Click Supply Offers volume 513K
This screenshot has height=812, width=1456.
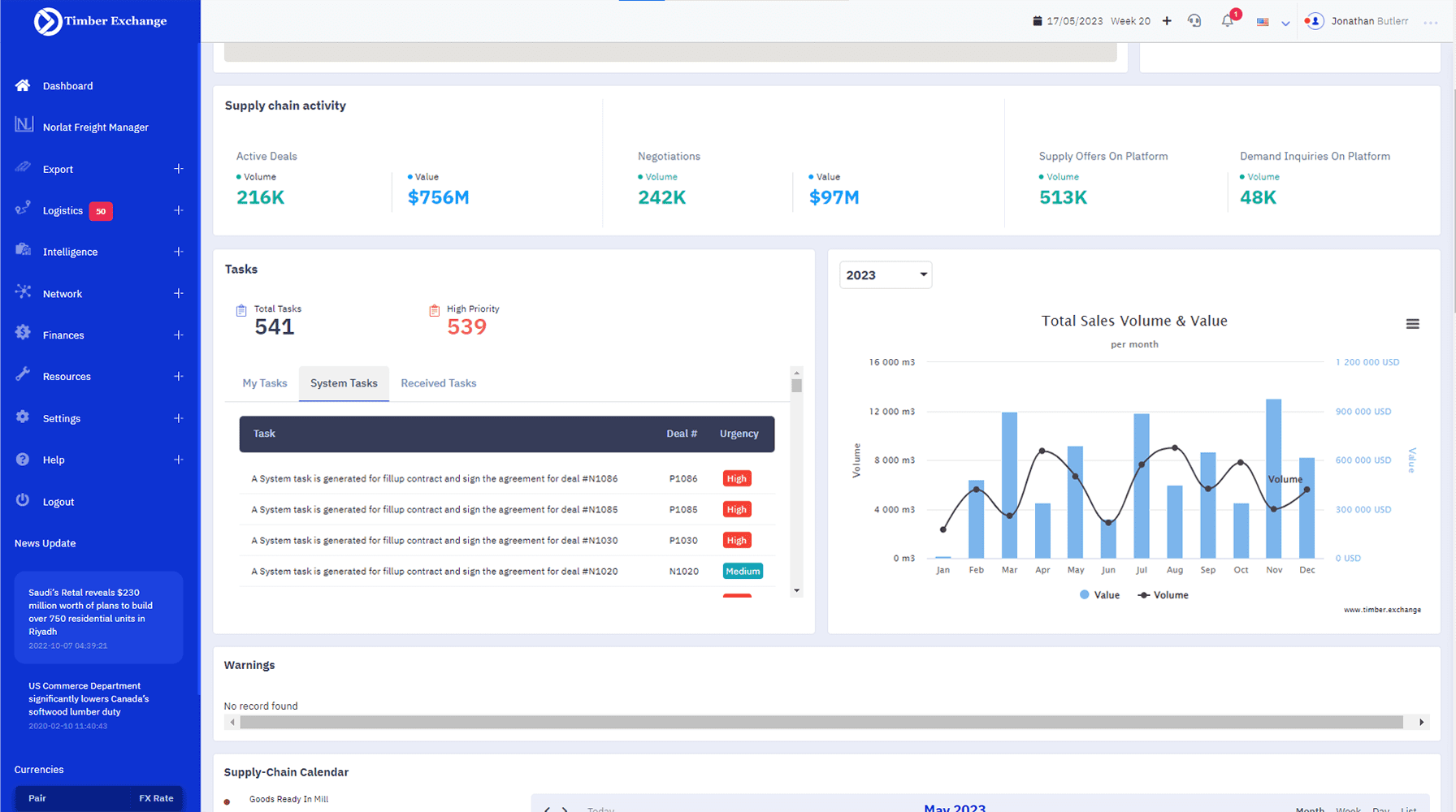pyautogui.click(x=1063, y=197)
